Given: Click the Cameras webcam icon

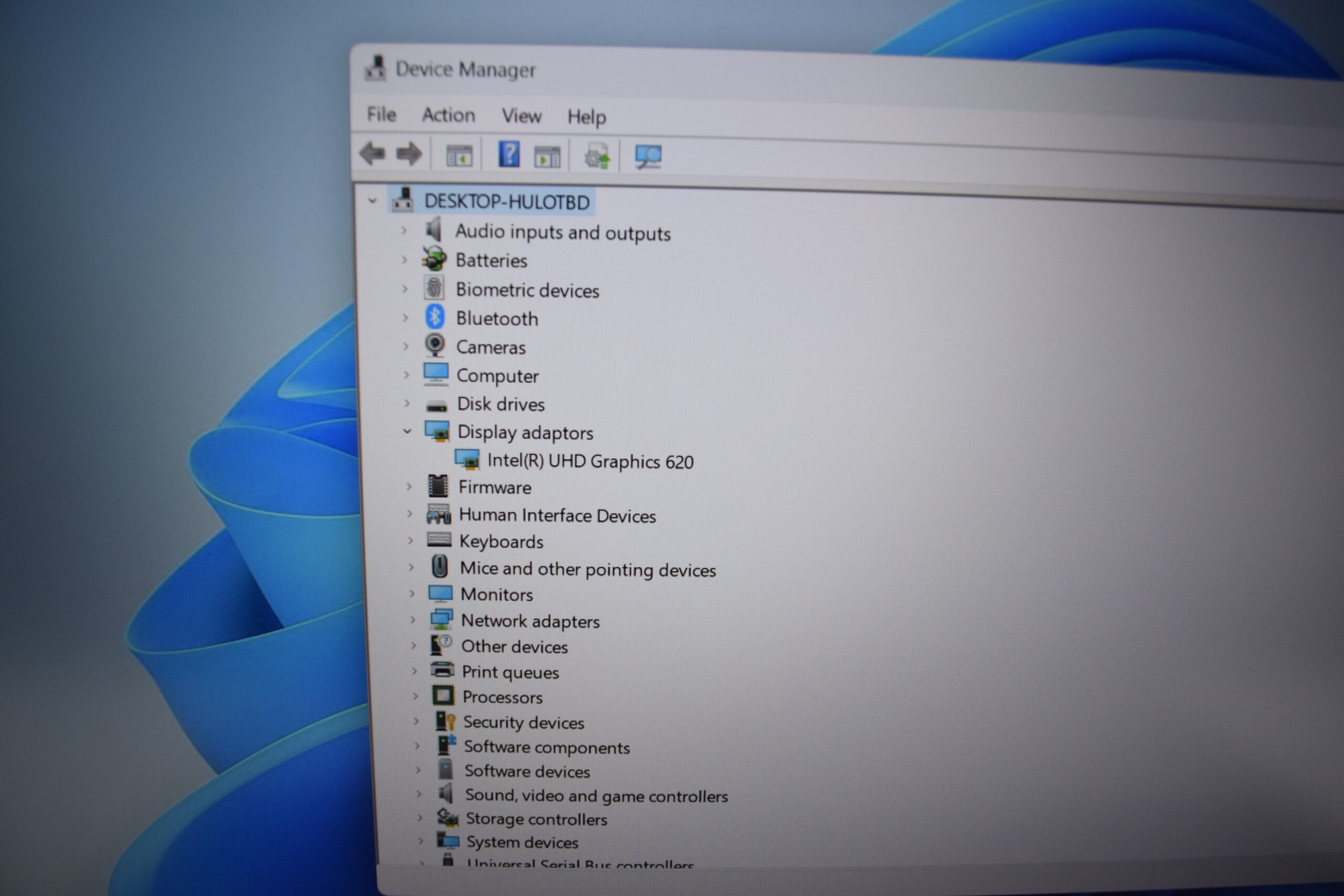Looking at the screenshot, I should pyautogui.click(x=435, y=345).
